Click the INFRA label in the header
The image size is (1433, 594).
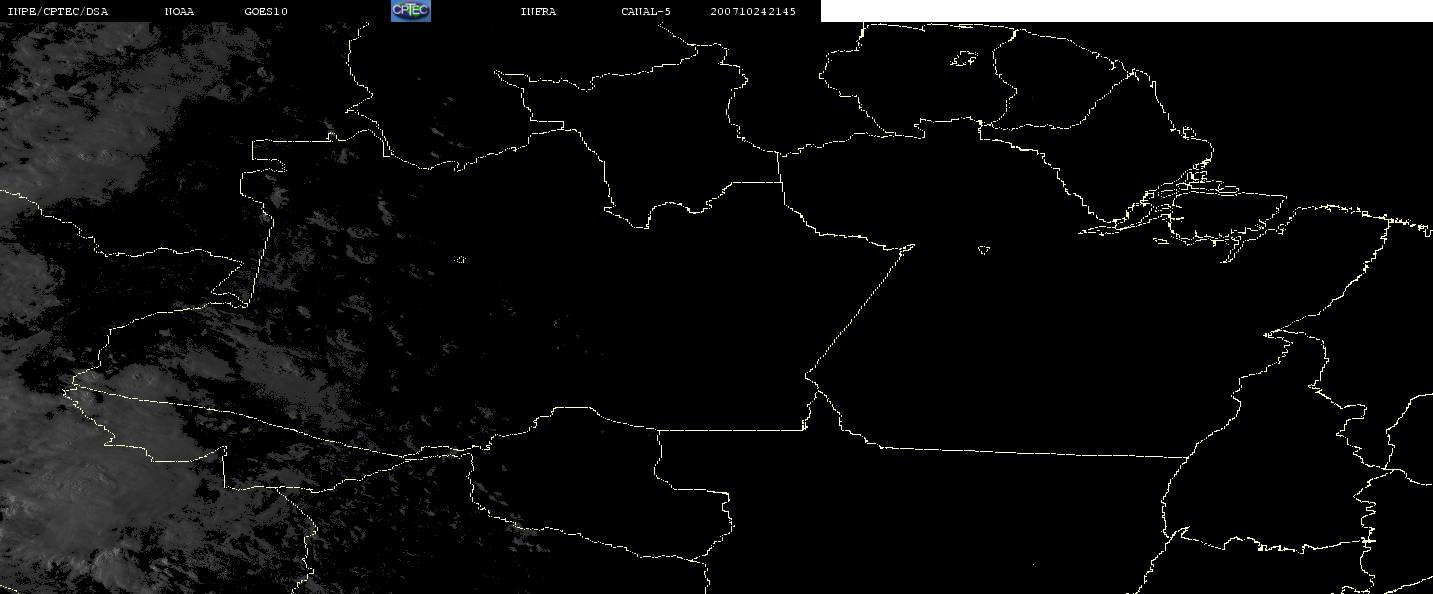[x=538, y=11]
